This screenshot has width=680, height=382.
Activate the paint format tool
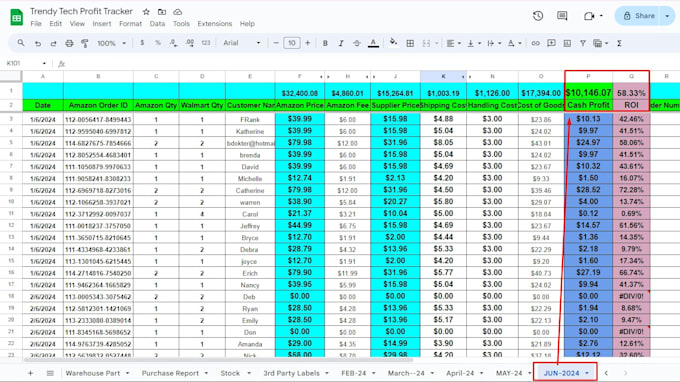click(x=85, y=43)
